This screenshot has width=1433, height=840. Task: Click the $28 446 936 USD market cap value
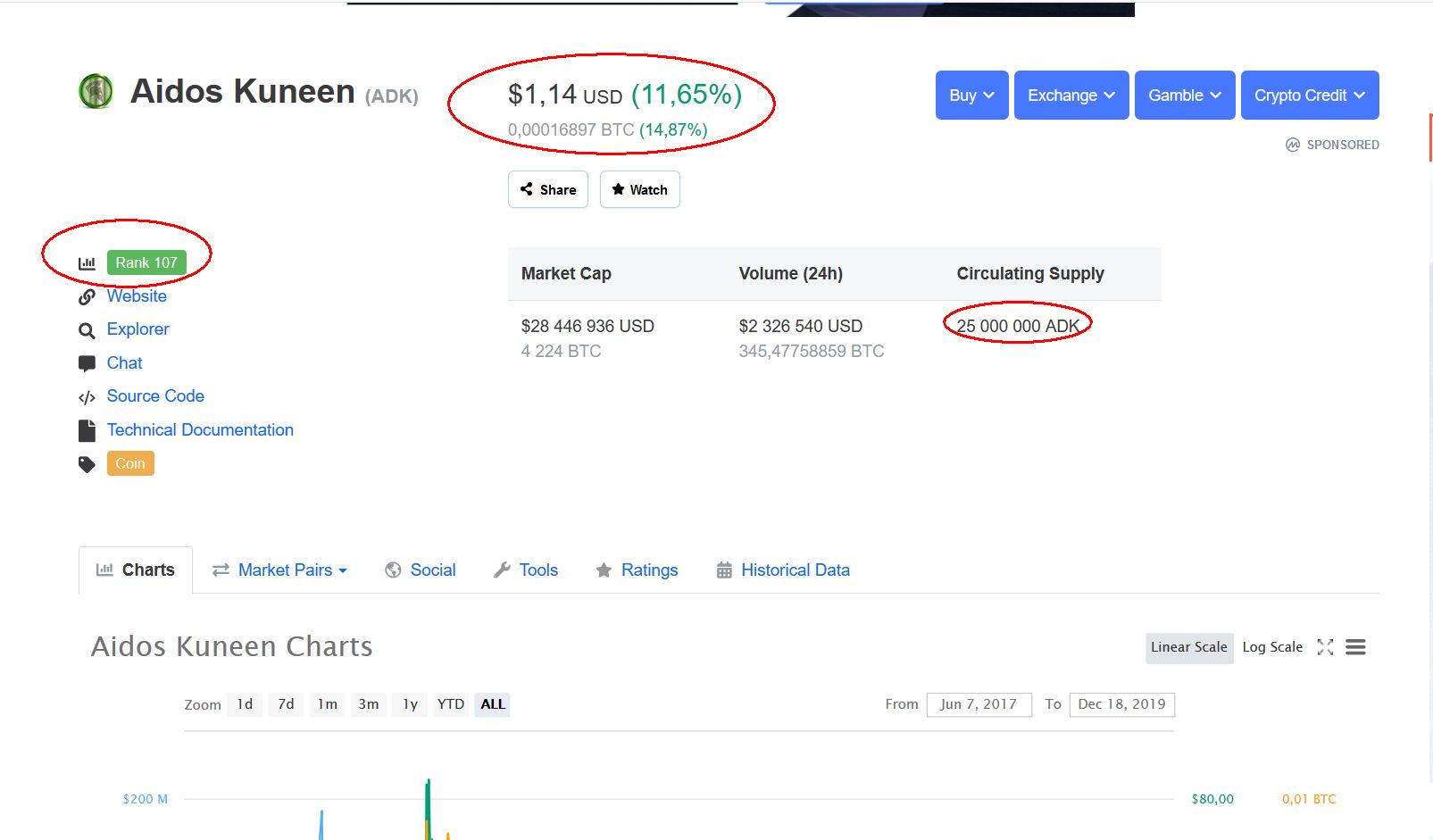(587, 326)
